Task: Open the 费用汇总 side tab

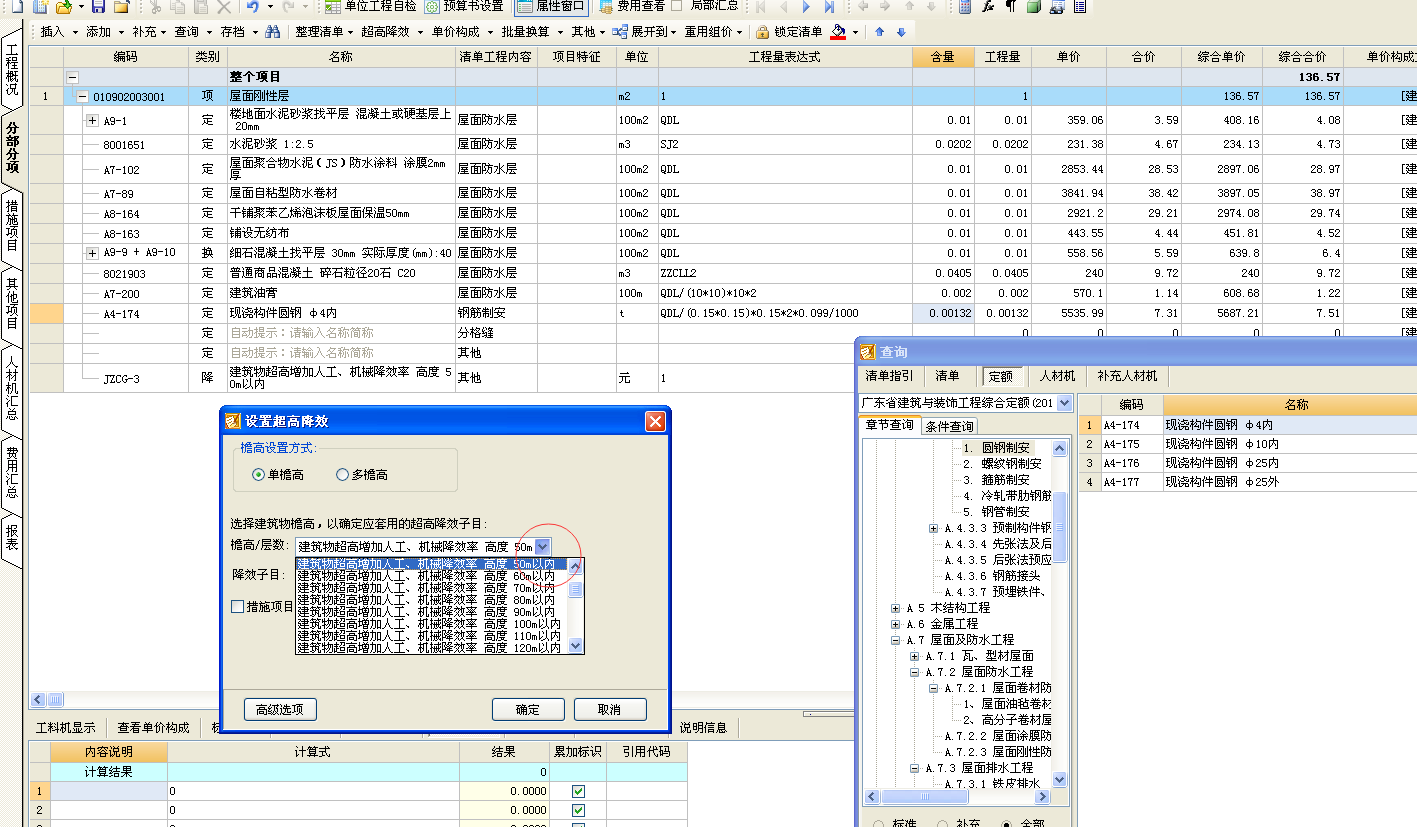Action: tap(12, 472)
